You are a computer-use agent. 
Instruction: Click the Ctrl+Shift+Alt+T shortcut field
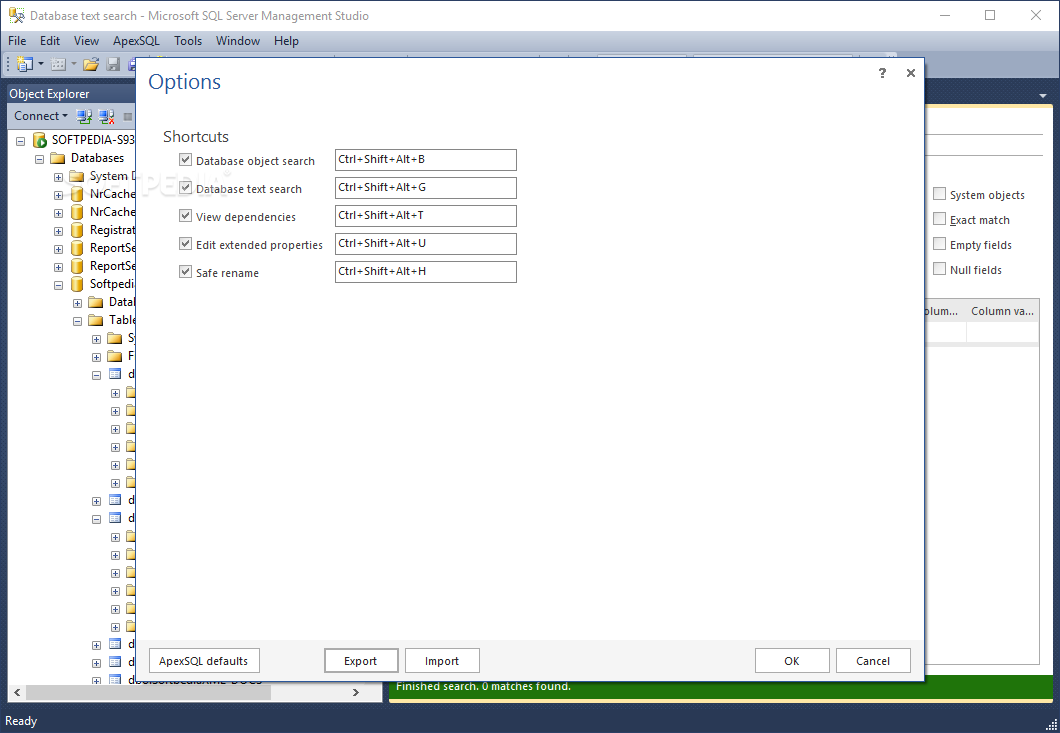click(x=426, y=216)
